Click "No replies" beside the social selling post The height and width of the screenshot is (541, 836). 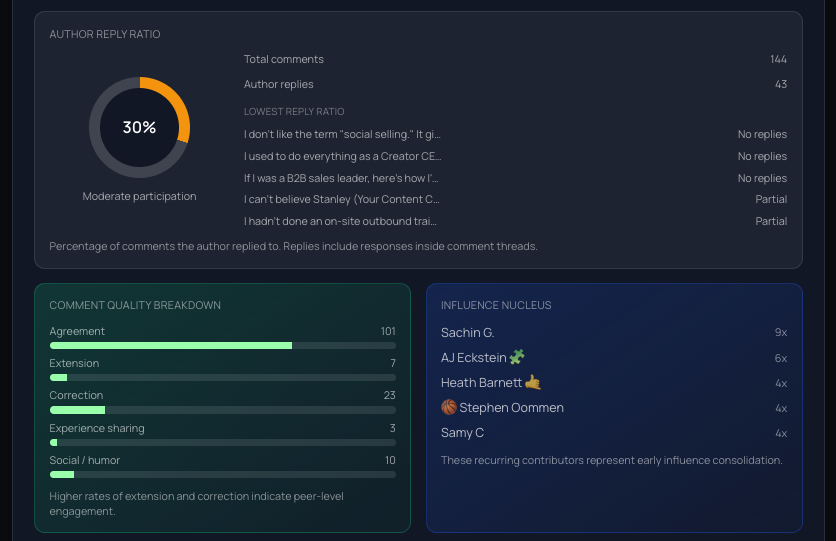click(762, 134)
